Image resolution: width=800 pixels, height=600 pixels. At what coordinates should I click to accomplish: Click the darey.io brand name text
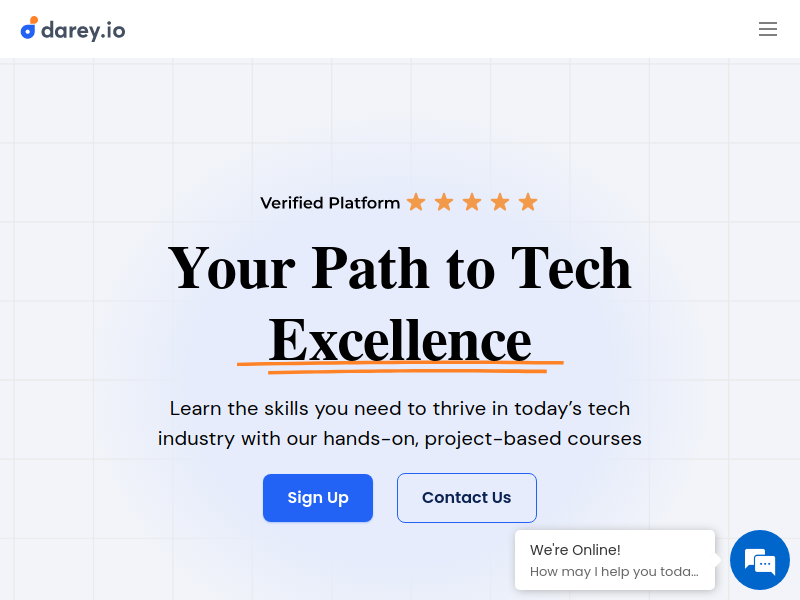pos(83,31)
